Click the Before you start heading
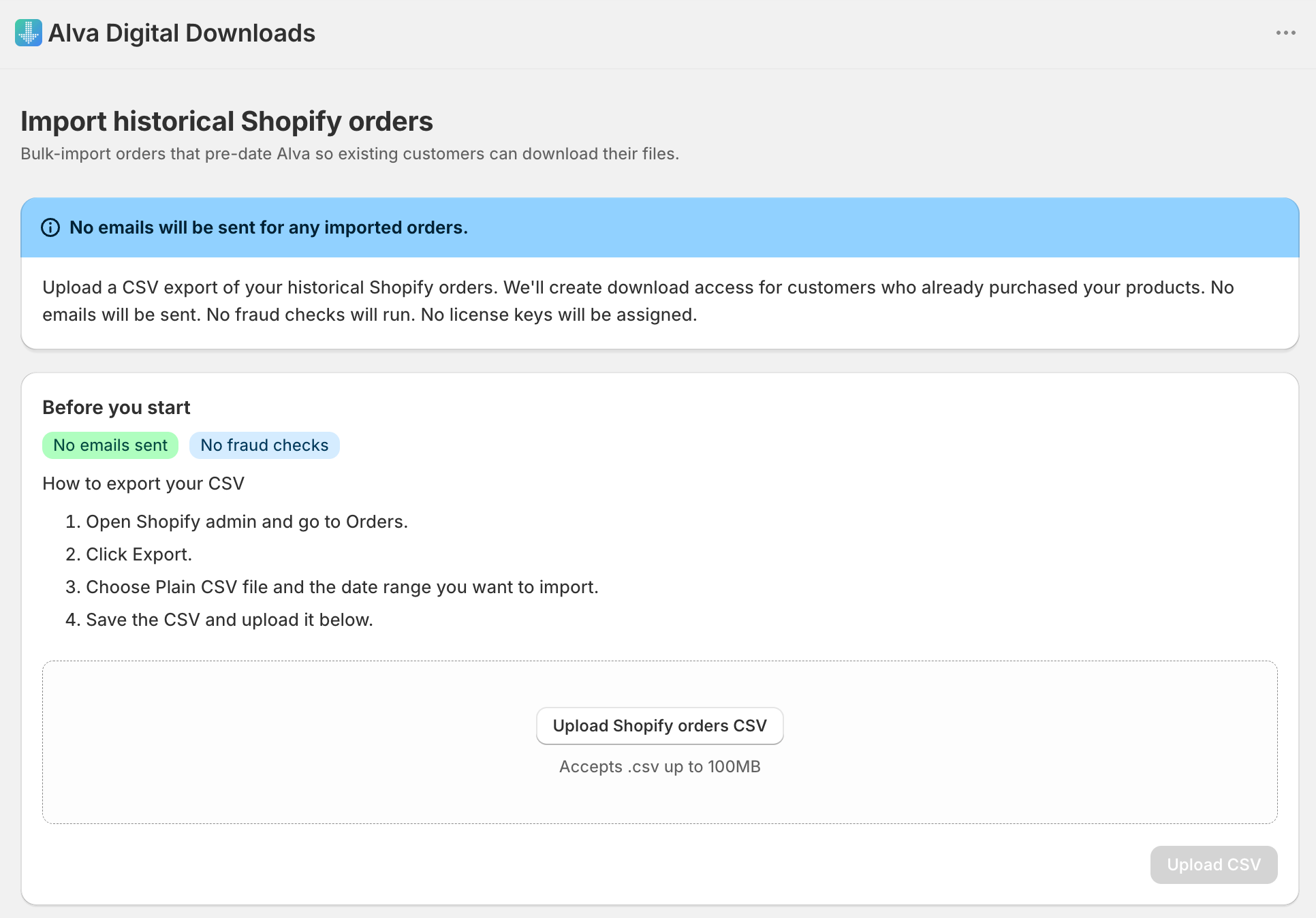Viewport: 1316px width, 918px height. click(x=116, y=407)
